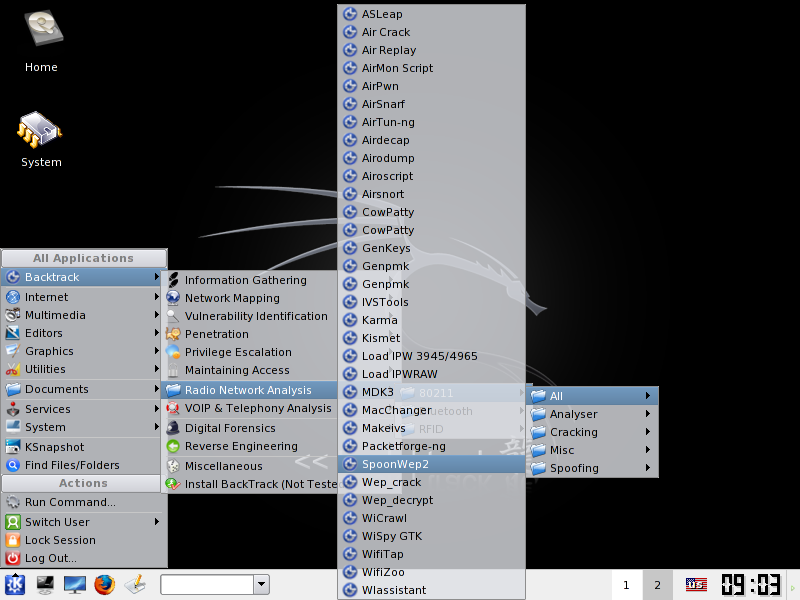Launch ASLeap from the tool list
Screen dimensions: 800x600
coord(432,14)
